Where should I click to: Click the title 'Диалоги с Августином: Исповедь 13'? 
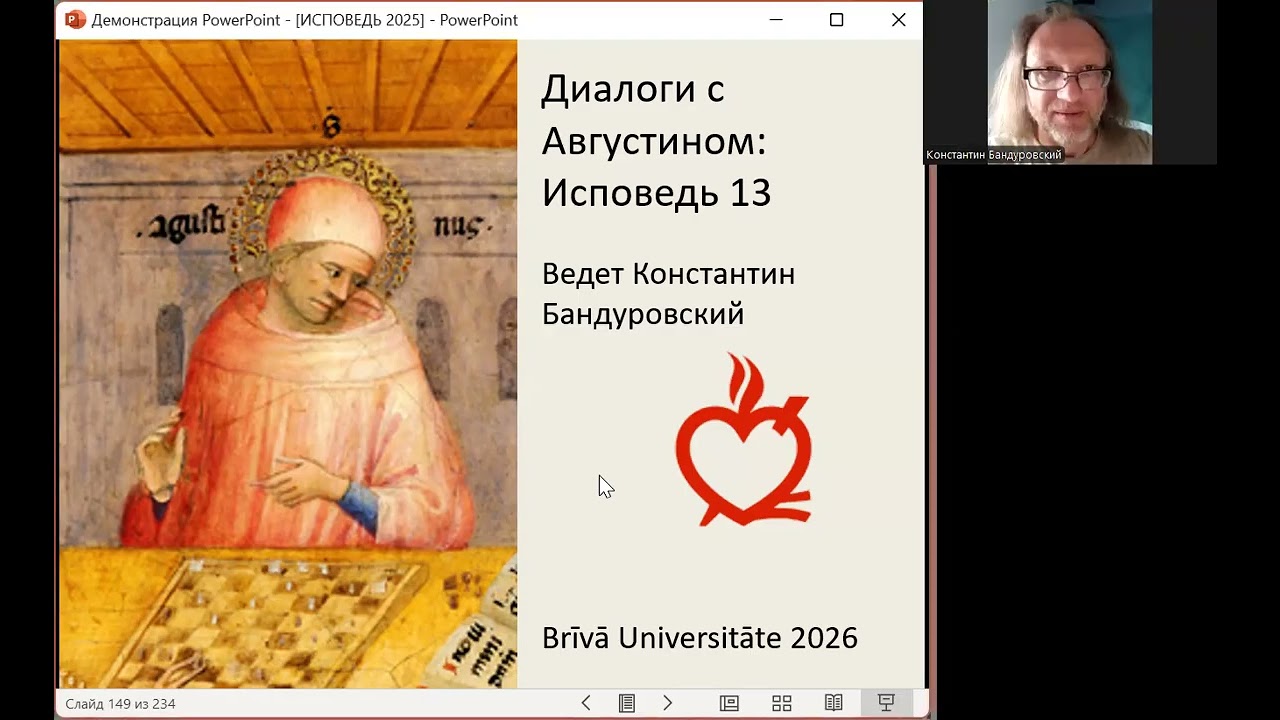pos(656,141)
